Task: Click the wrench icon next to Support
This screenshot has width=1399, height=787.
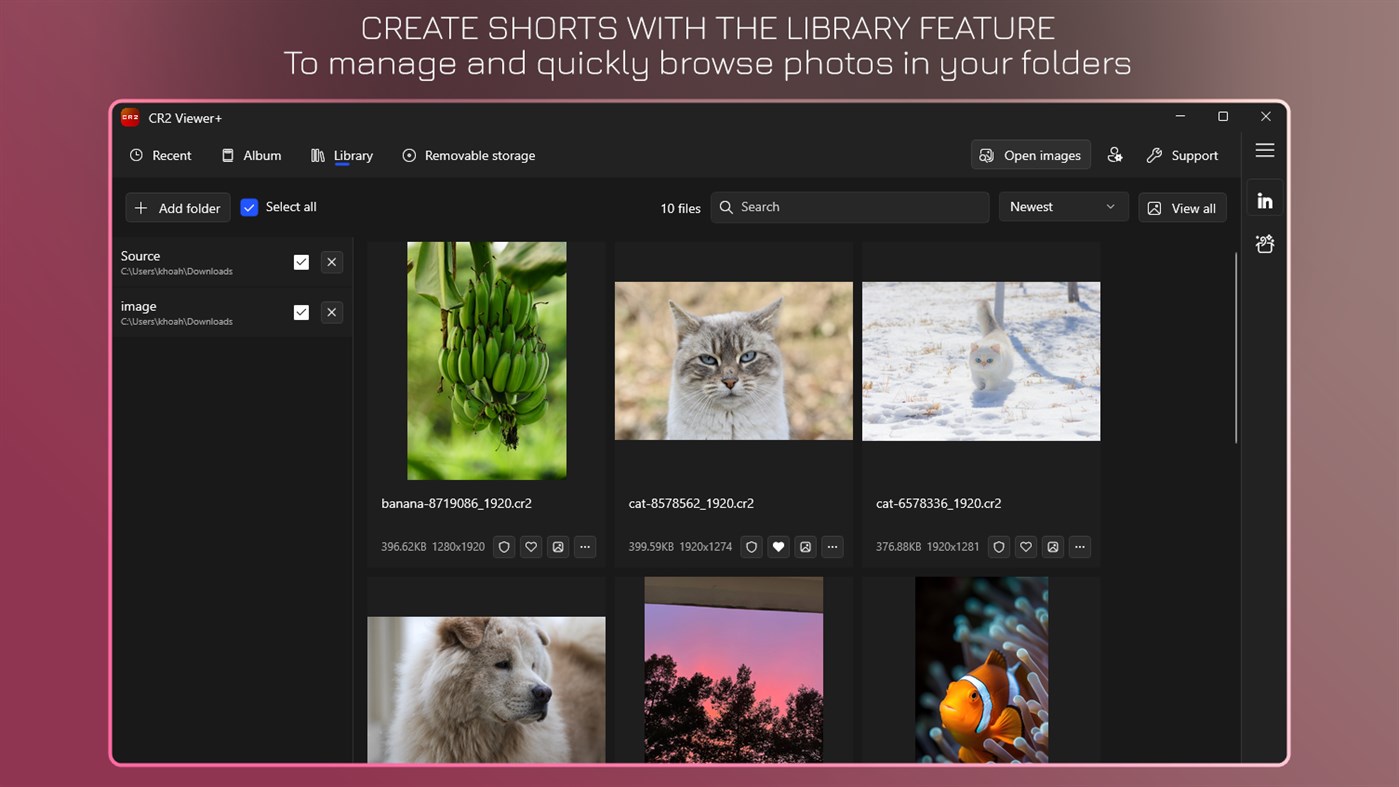Action: point(1158,155)
